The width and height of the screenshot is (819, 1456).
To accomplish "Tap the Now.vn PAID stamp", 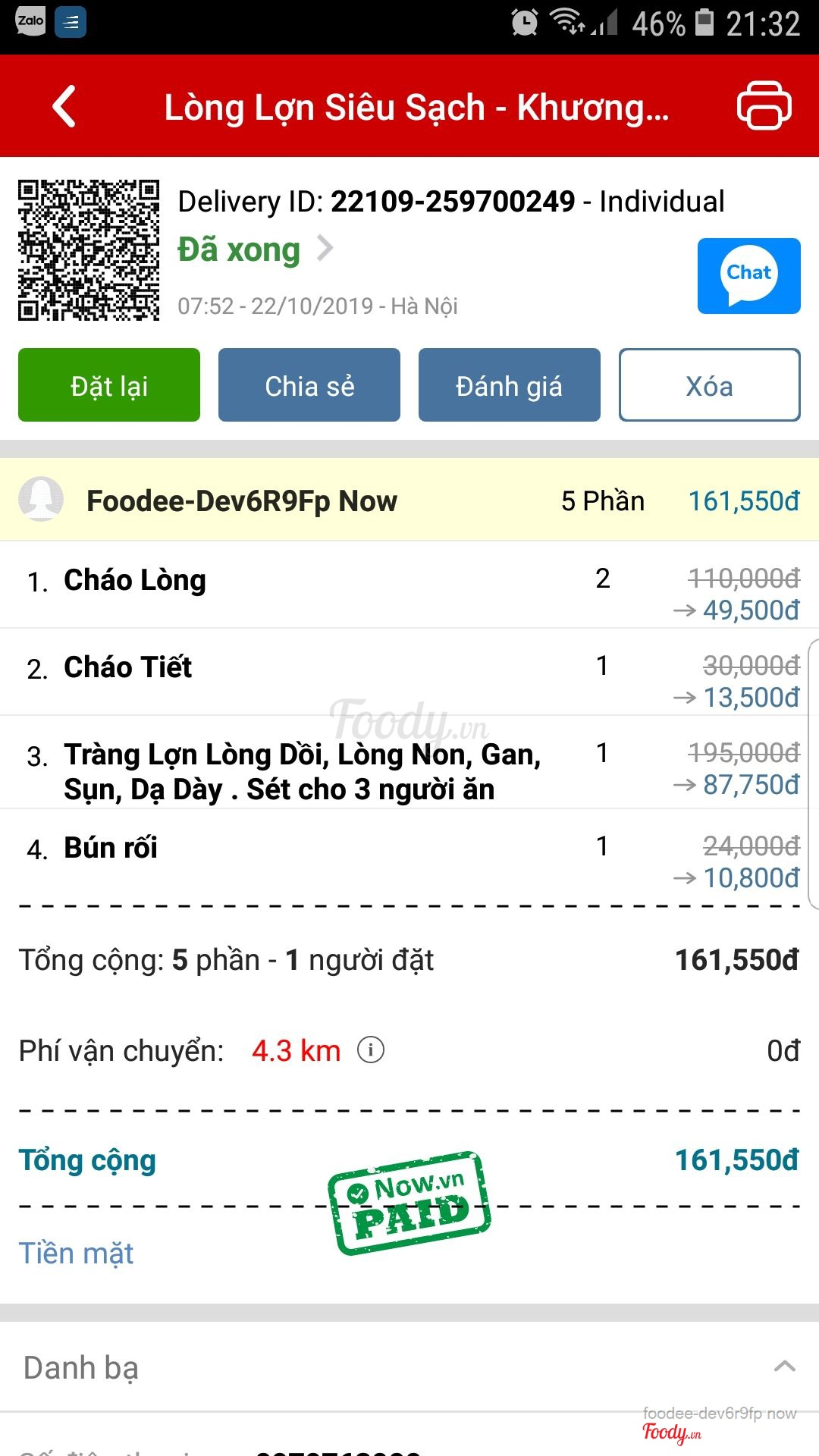I will 409,1203.
